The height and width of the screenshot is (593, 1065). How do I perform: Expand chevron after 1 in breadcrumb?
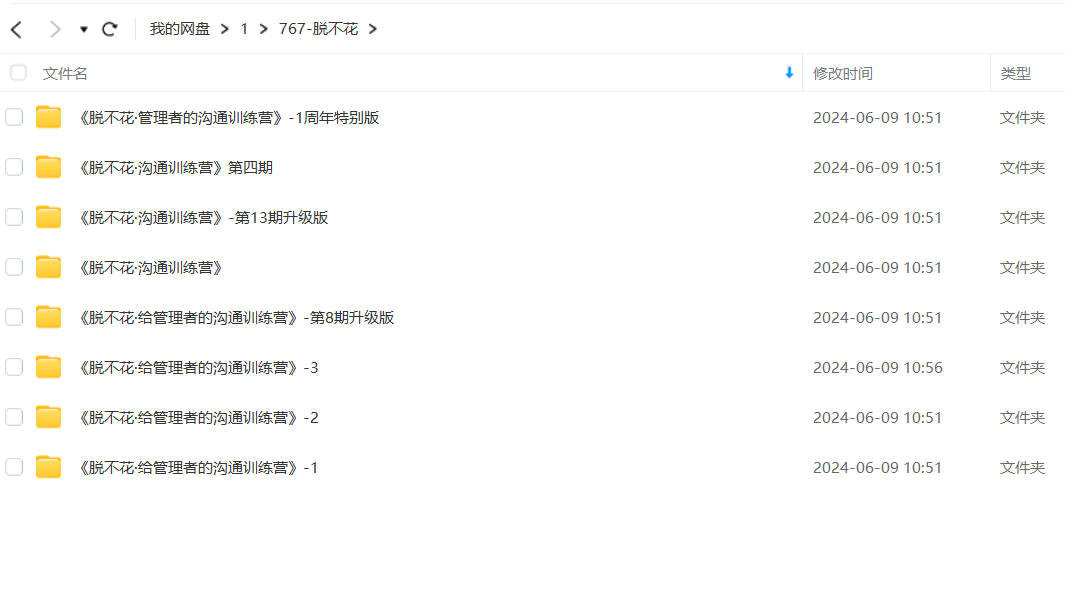click(x=264, y=29)
